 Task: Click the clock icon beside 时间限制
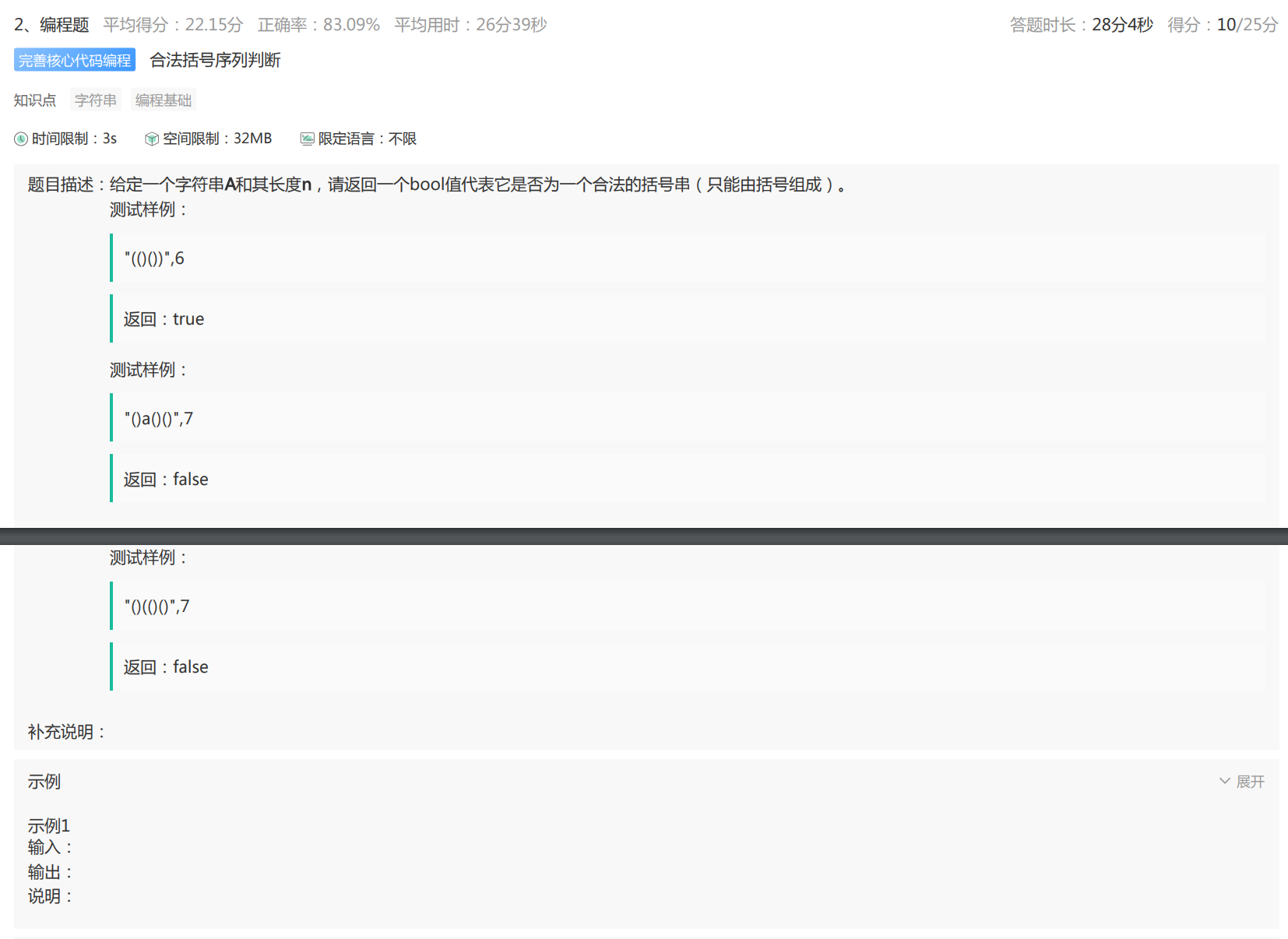tap(21, 139)
